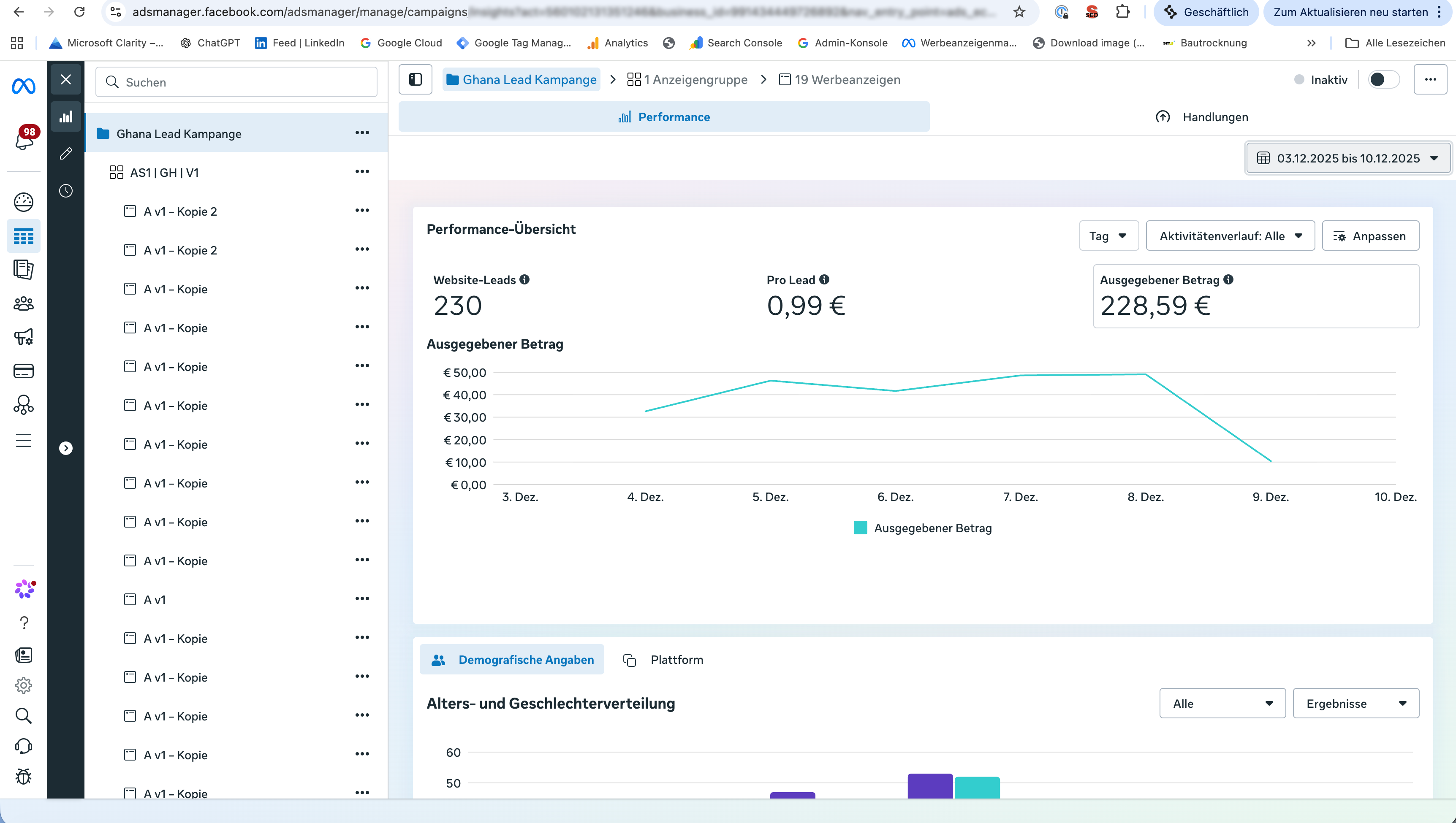Open the Microsoft Clarity bookmark

click(106, 43)
